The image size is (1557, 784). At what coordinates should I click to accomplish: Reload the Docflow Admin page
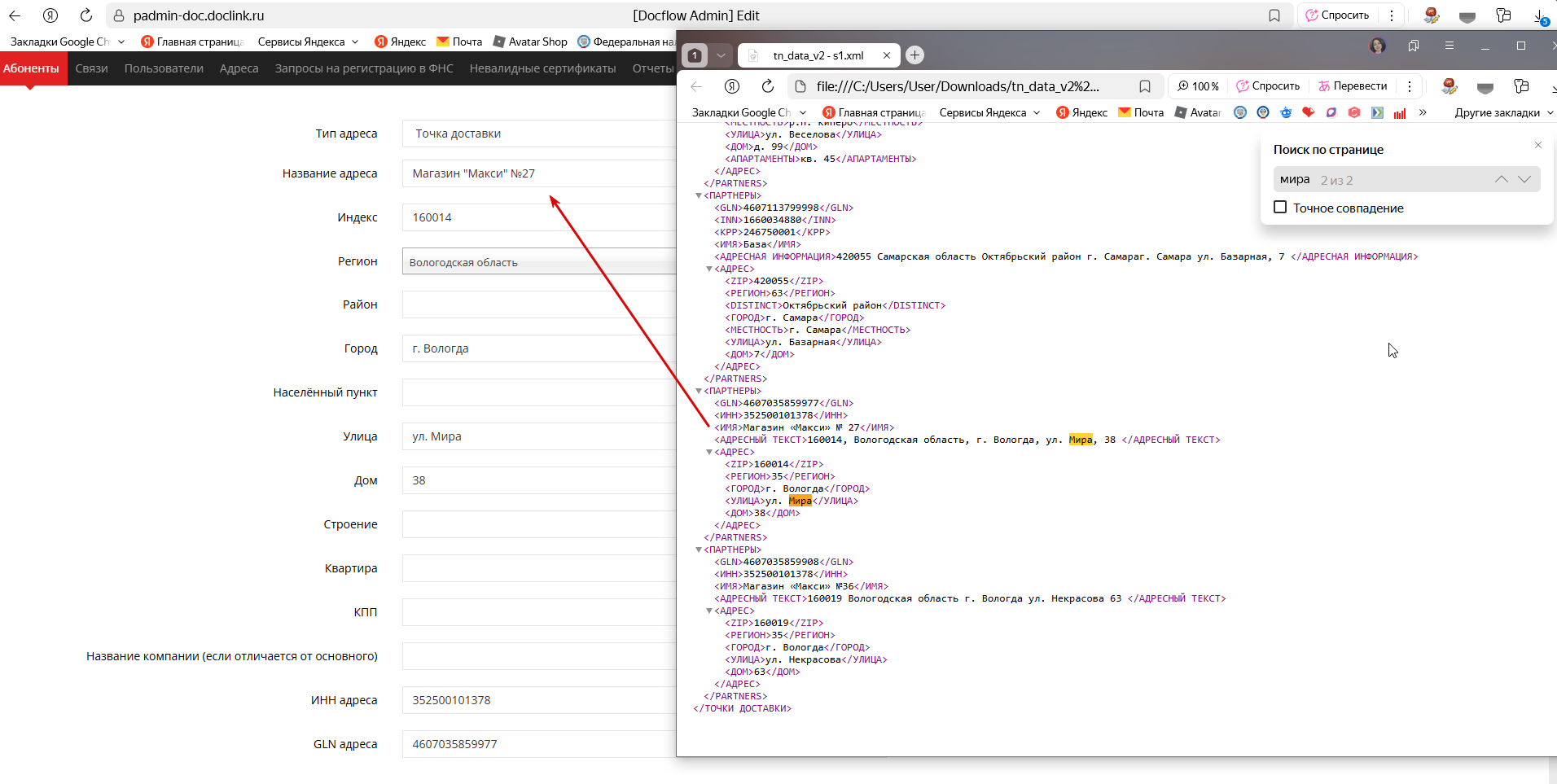(x=86, y=15)
